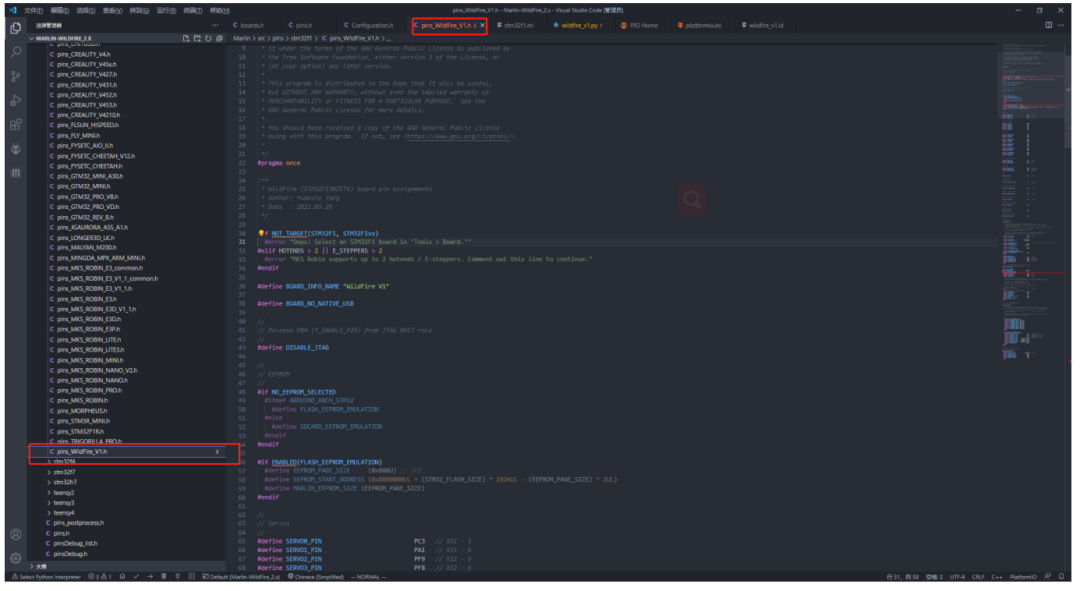
Task: Click errors and warnings count in status bar
Action: pos(99,577)
